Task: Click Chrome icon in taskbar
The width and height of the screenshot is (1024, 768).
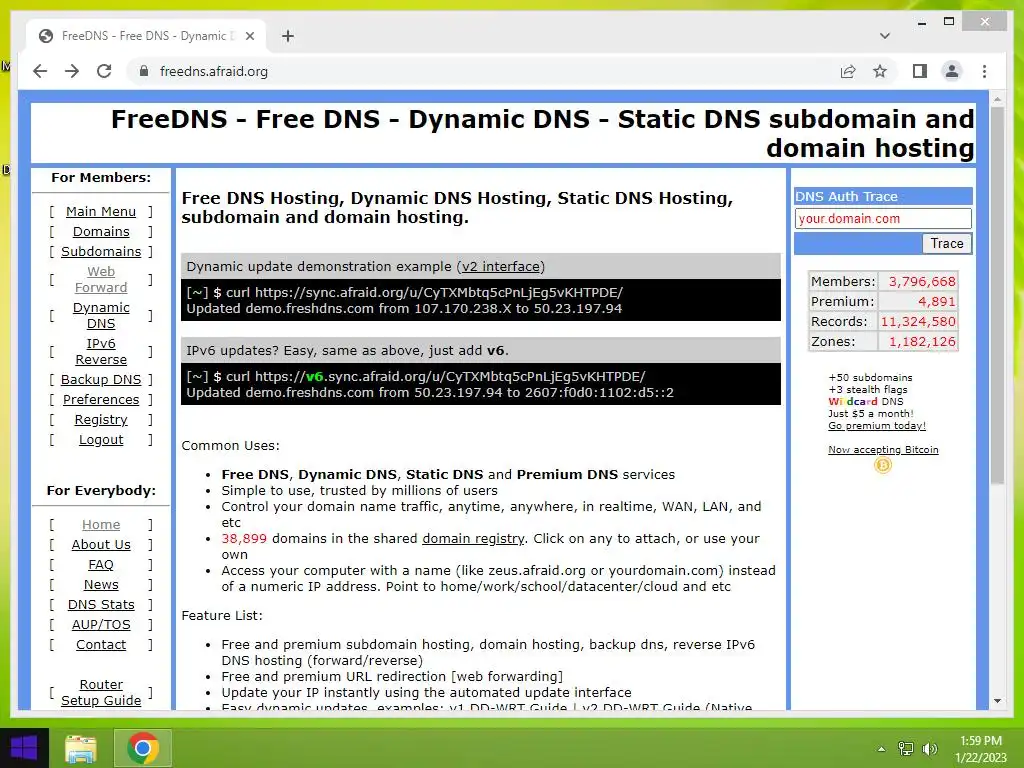Action: [143, 748]
